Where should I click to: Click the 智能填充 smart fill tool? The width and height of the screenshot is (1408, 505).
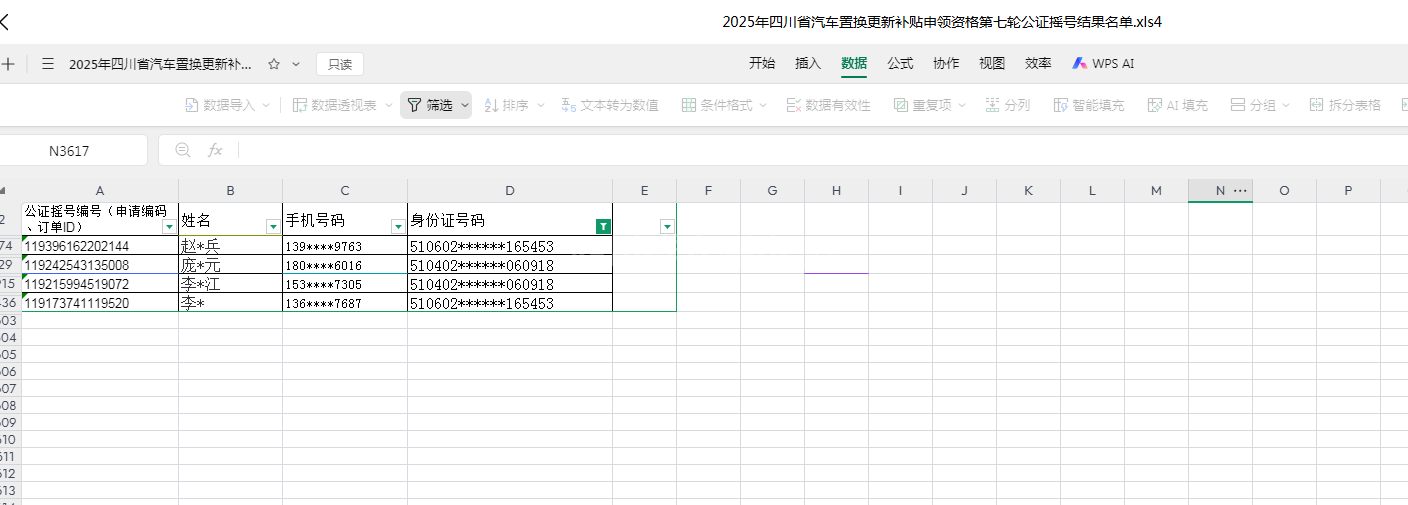tap(1089, 105)
